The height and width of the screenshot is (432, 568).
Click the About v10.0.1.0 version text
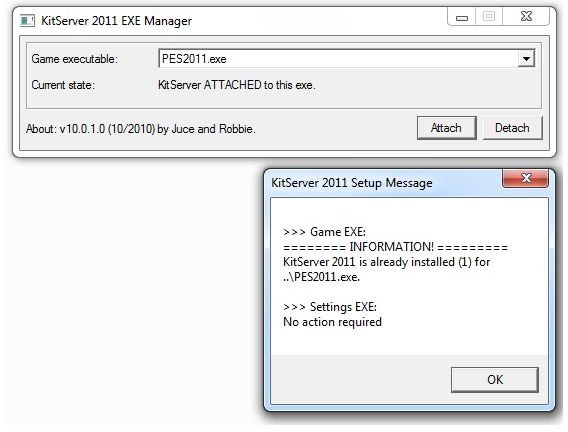[x=141, y=129]
